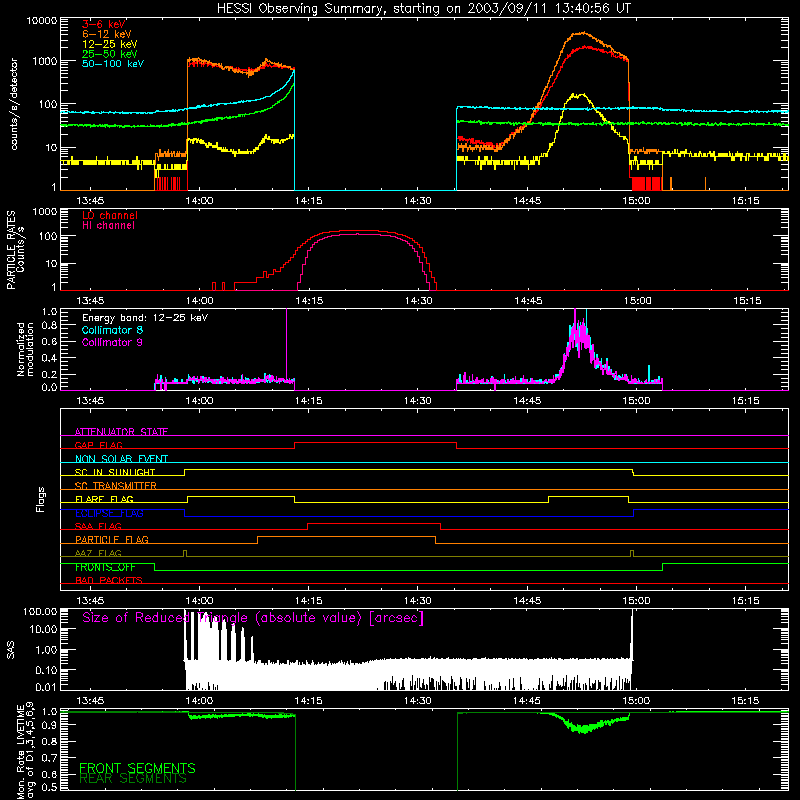Select the Collimator 9 legend label
This screenshot has height=800, width=800.
click(x=112, y=342)
